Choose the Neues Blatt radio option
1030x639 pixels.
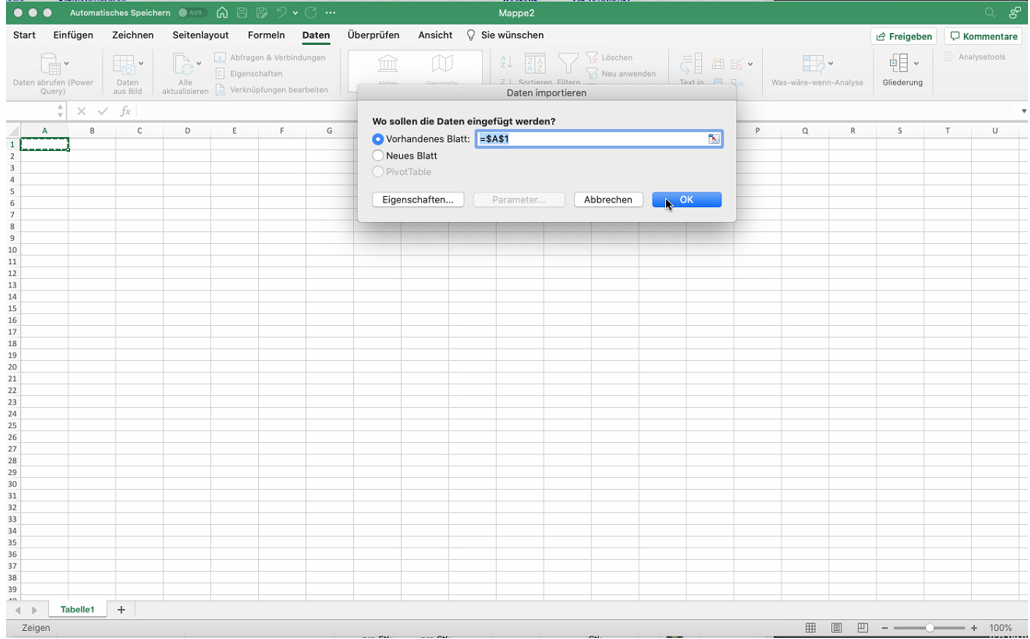[378, 156]
